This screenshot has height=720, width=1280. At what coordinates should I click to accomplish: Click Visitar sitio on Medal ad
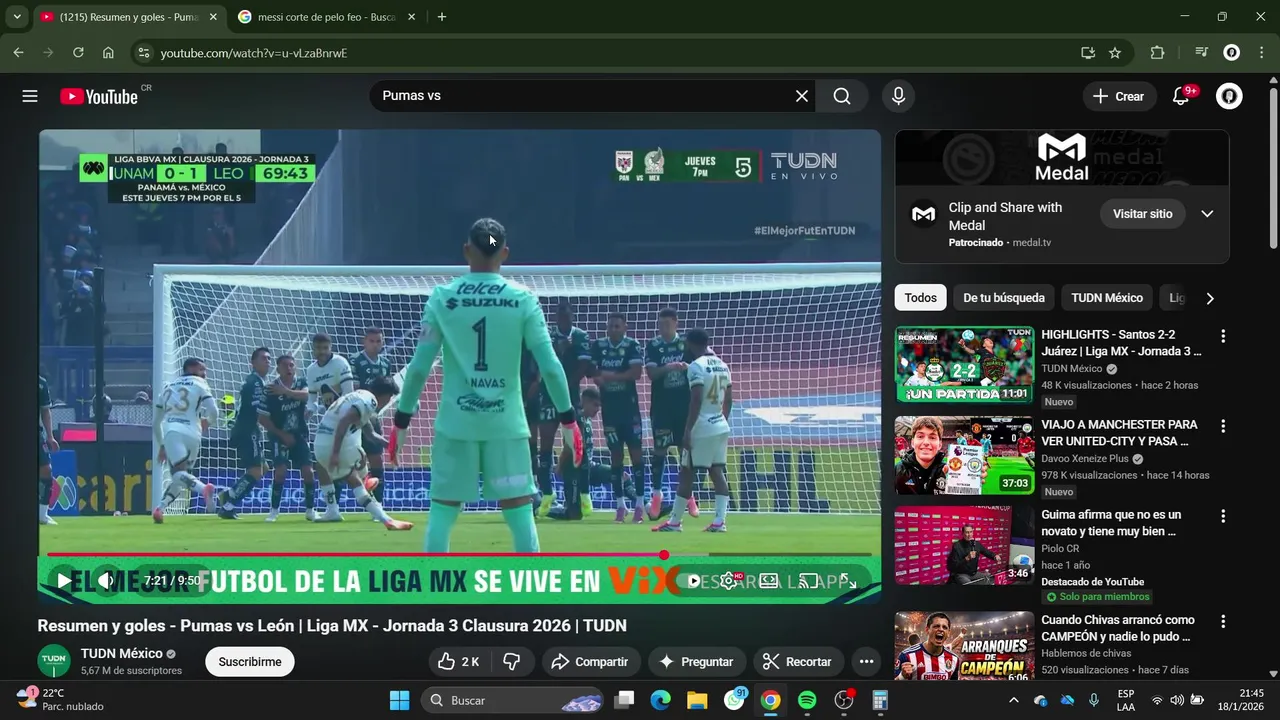pyautogui.click(x=1143, y=214)
